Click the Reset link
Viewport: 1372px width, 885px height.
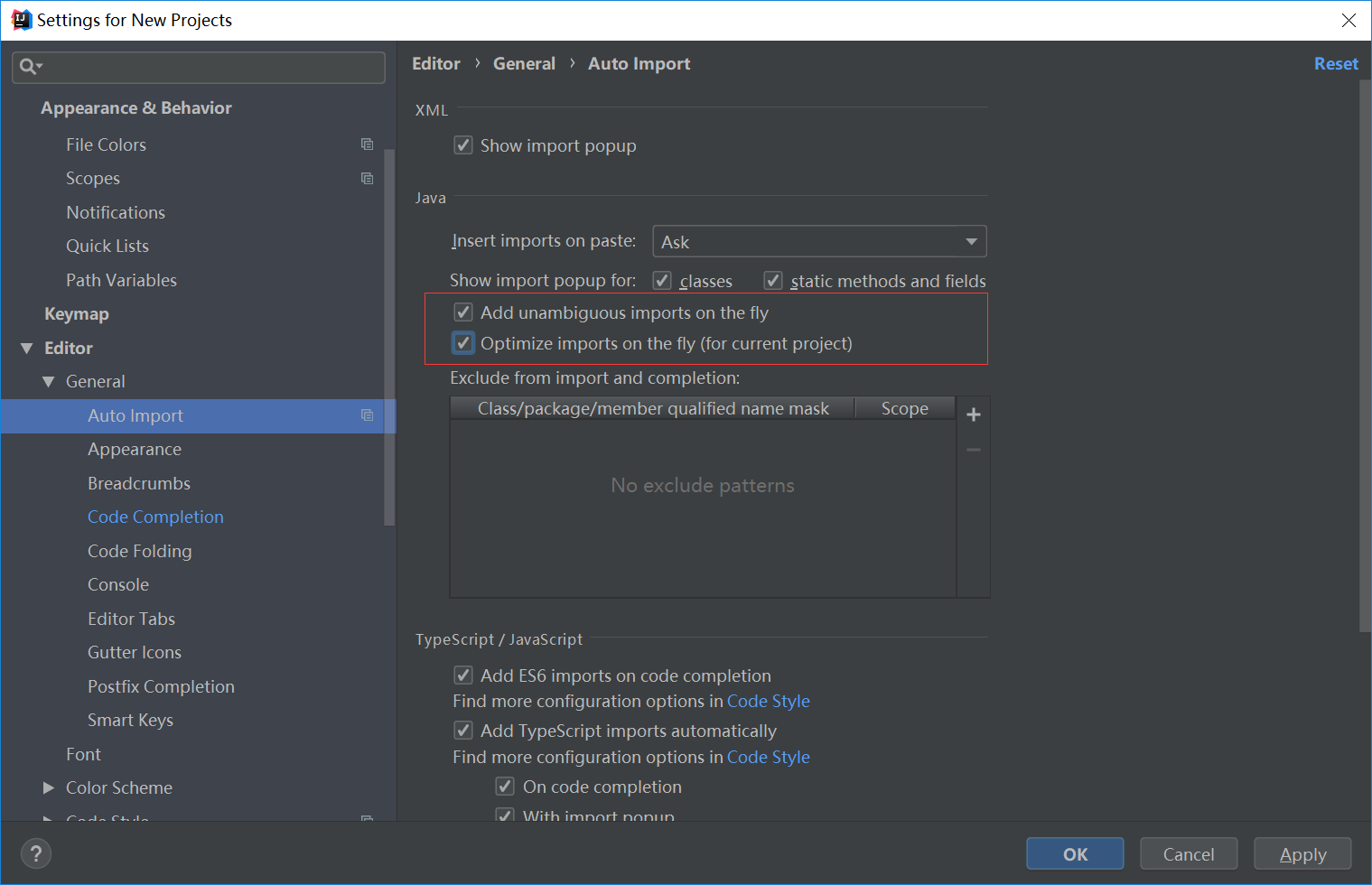(x=1336, y=63)
